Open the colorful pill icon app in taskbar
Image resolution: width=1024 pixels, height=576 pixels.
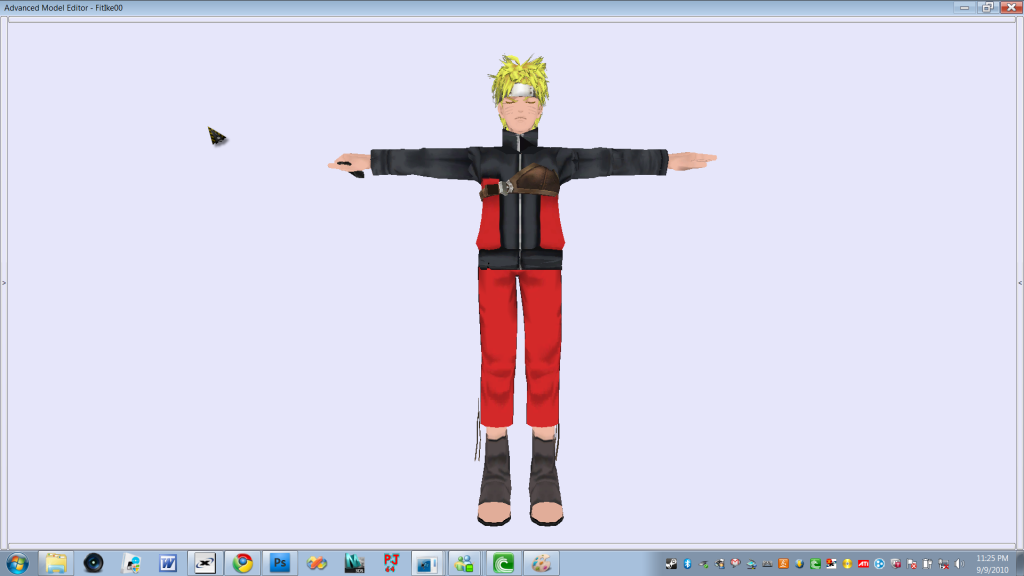pyautogui.click(x=317, y=563)
